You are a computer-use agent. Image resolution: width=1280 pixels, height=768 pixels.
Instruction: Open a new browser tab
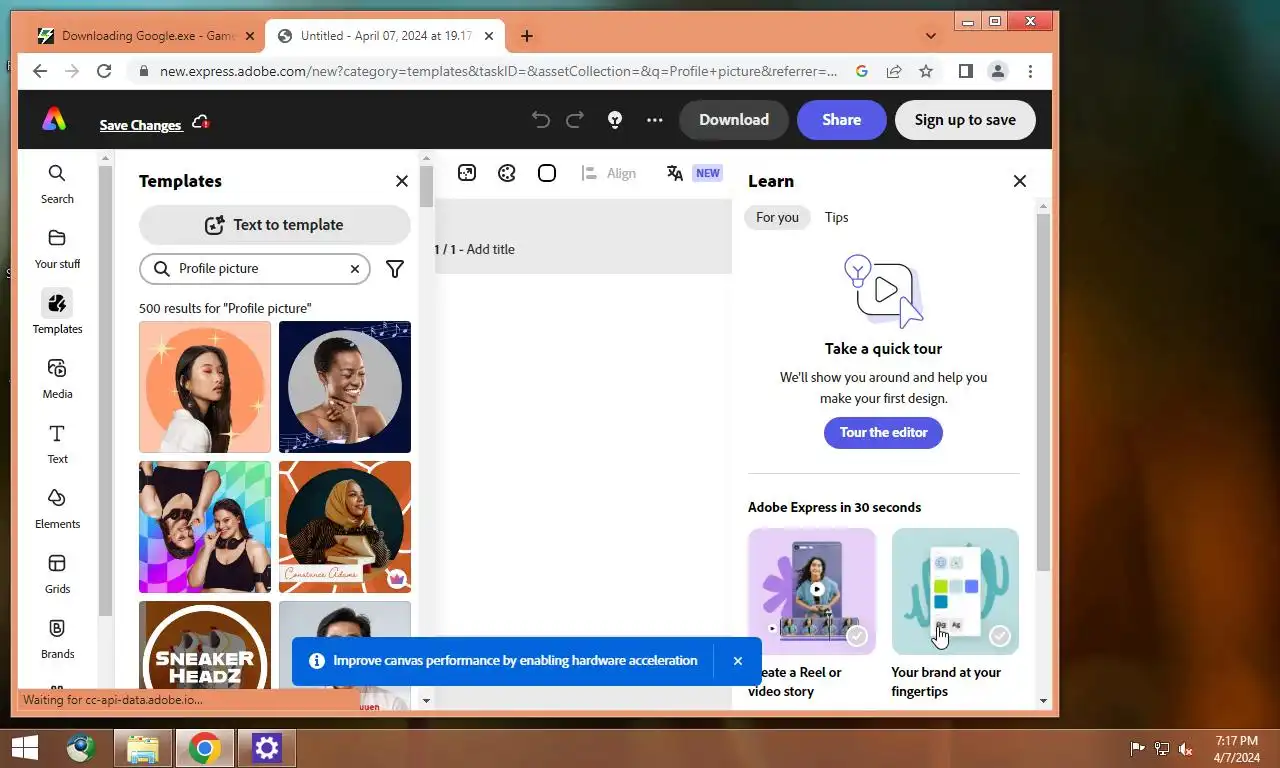tap(527, 36)
